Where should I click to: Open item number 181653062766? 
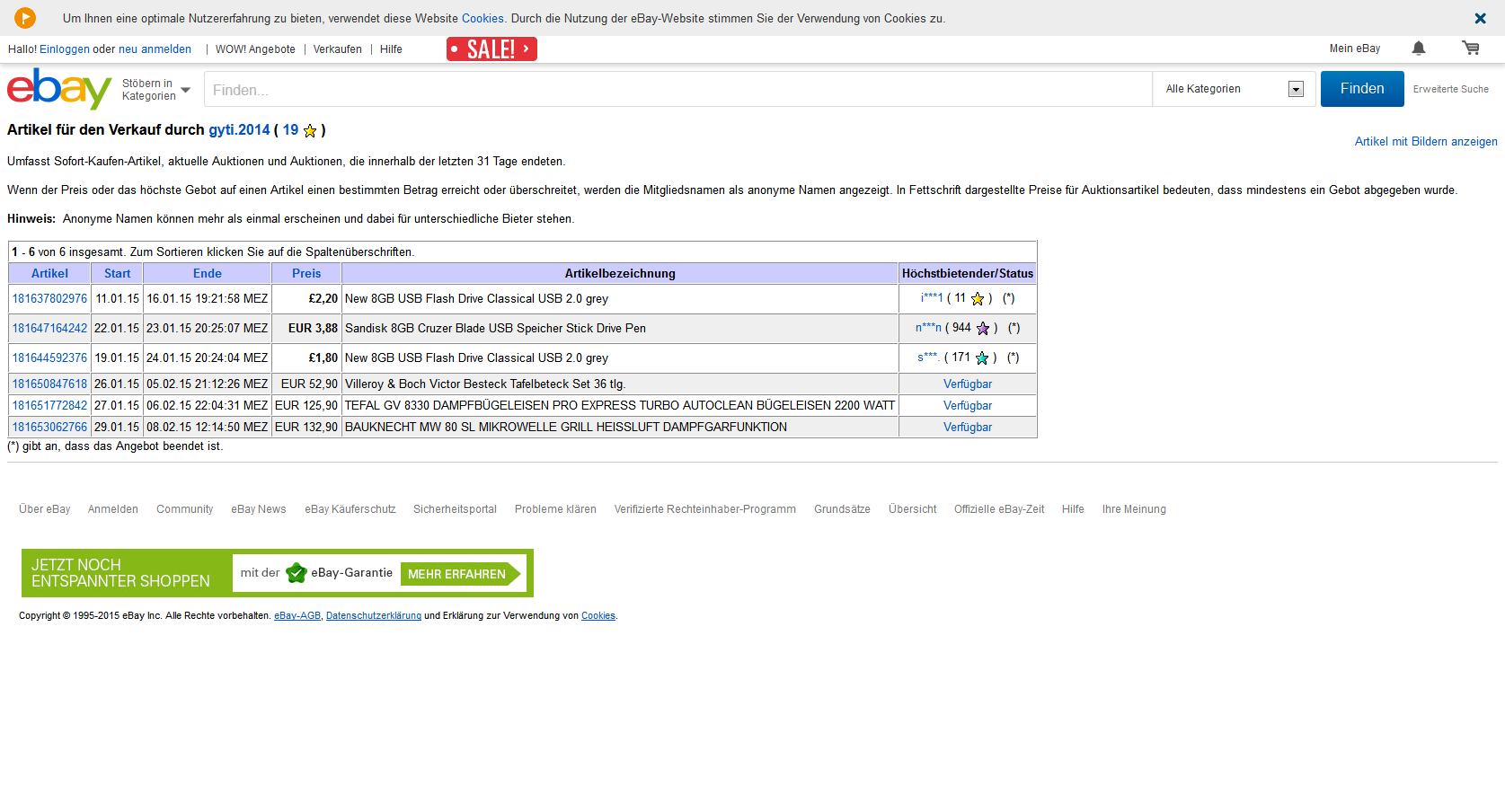coord(49,428)
